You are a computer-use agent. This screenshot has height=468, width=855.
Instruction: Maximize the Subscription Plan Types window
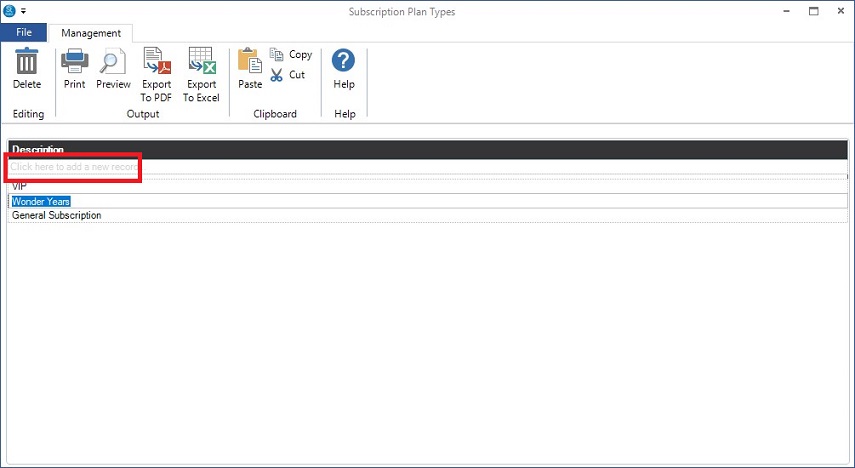pyautogui.click(x=813, y=11)
